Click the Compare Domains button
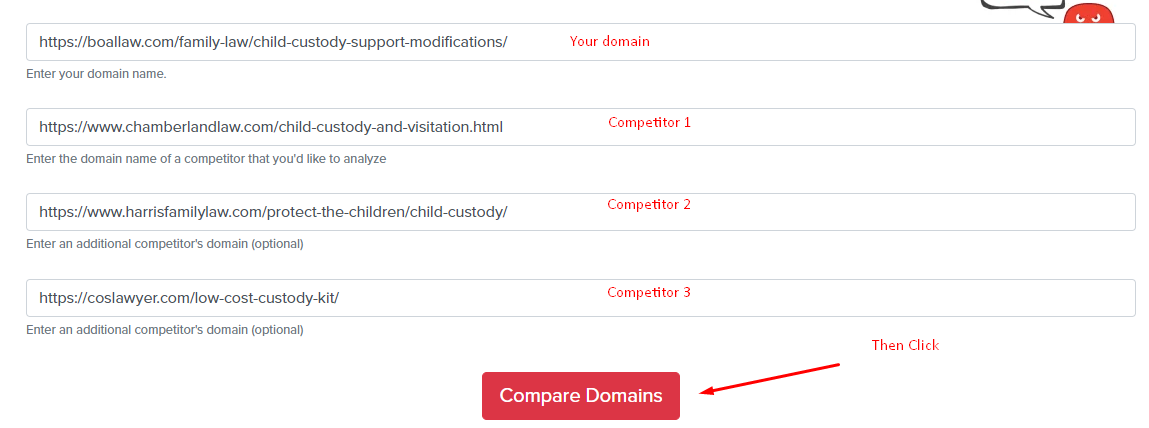Image resolution: width=1149 pixels, height=428 pixels. [580, 396]
